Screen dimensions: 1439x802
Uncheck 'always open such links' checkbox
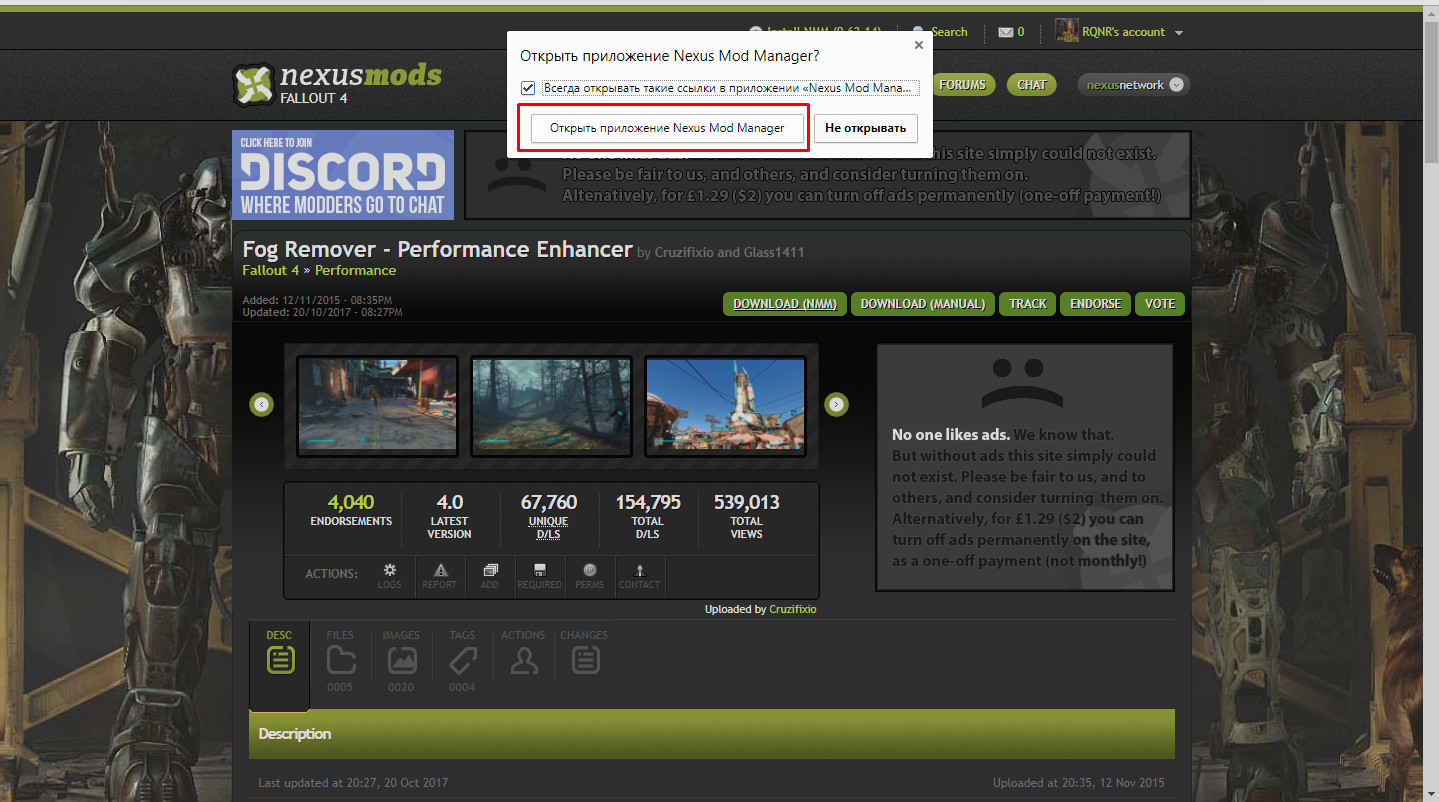tap(528, 88)
